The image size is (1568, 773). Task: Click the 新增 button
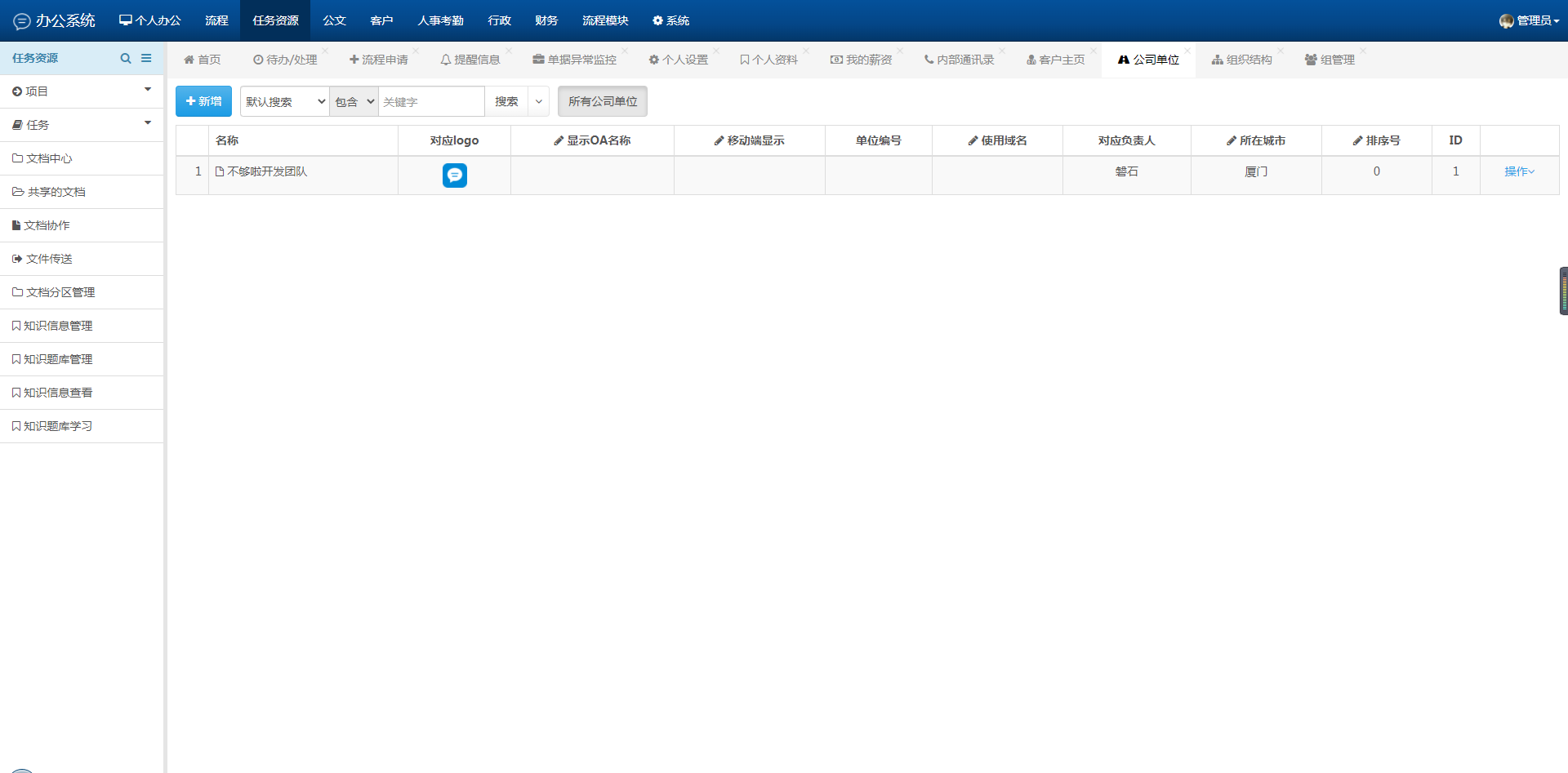pos(203,102)
